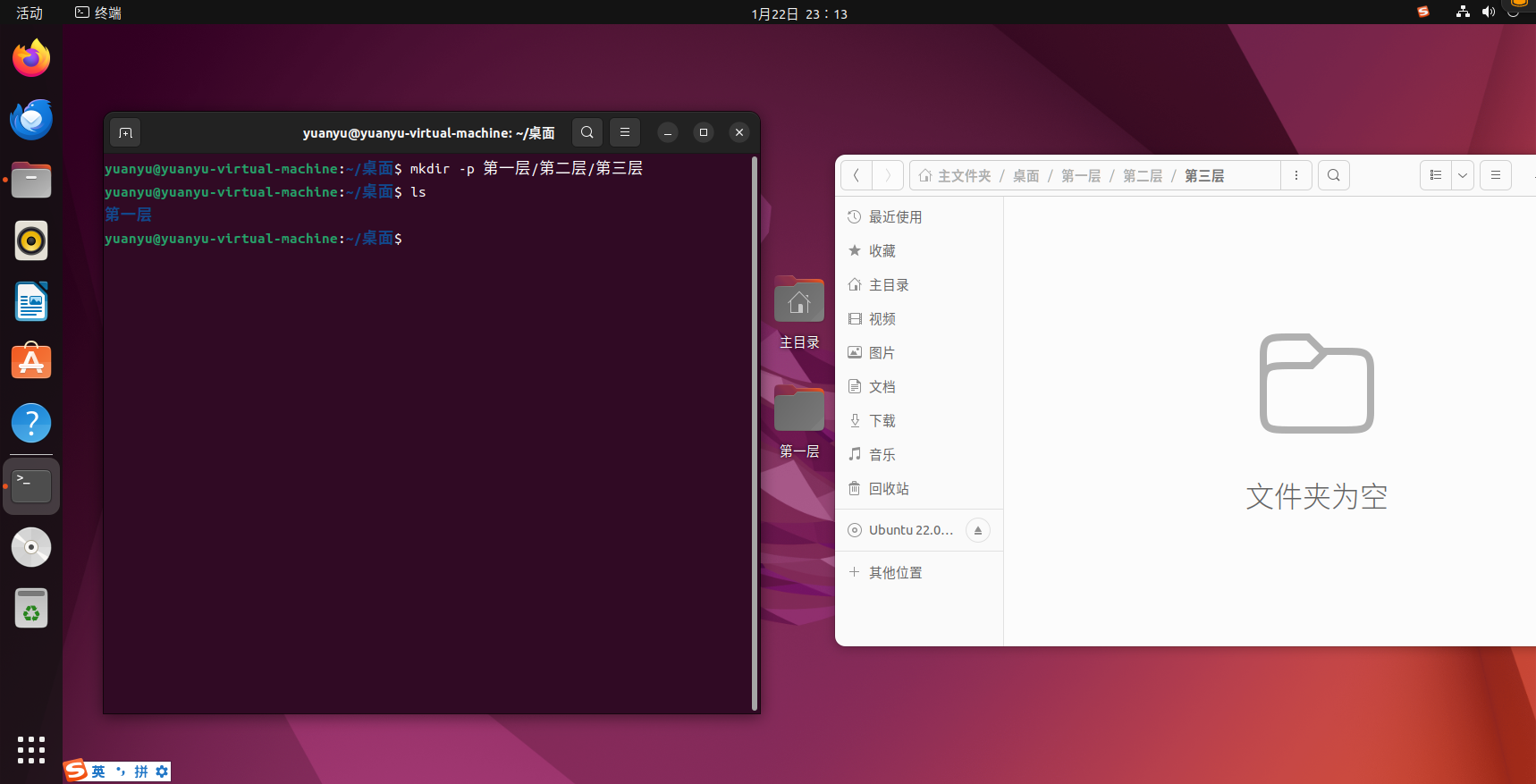This screenshot has width=1536, height=784.
Task: Open the file manager main menu
Action: pos(1495,175)
